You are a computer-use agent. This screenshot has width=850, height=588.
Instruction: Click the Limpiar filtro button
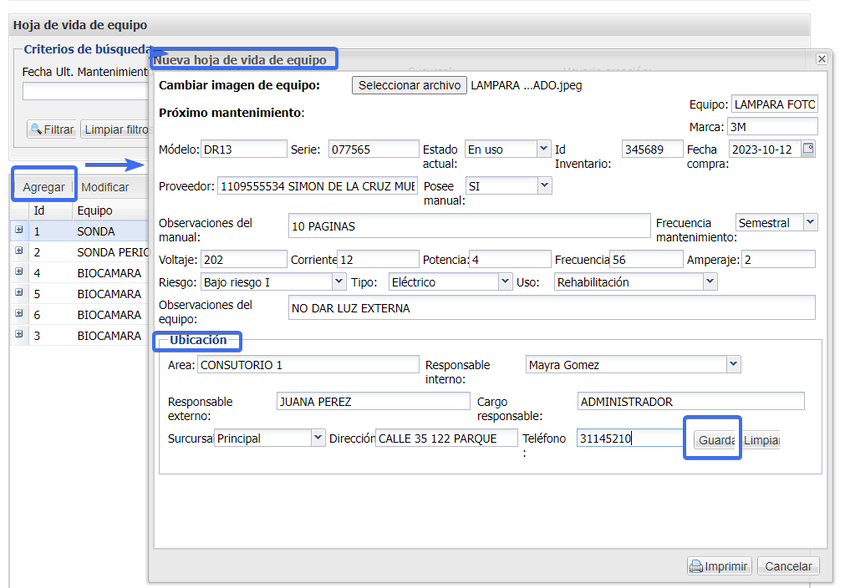115,130
